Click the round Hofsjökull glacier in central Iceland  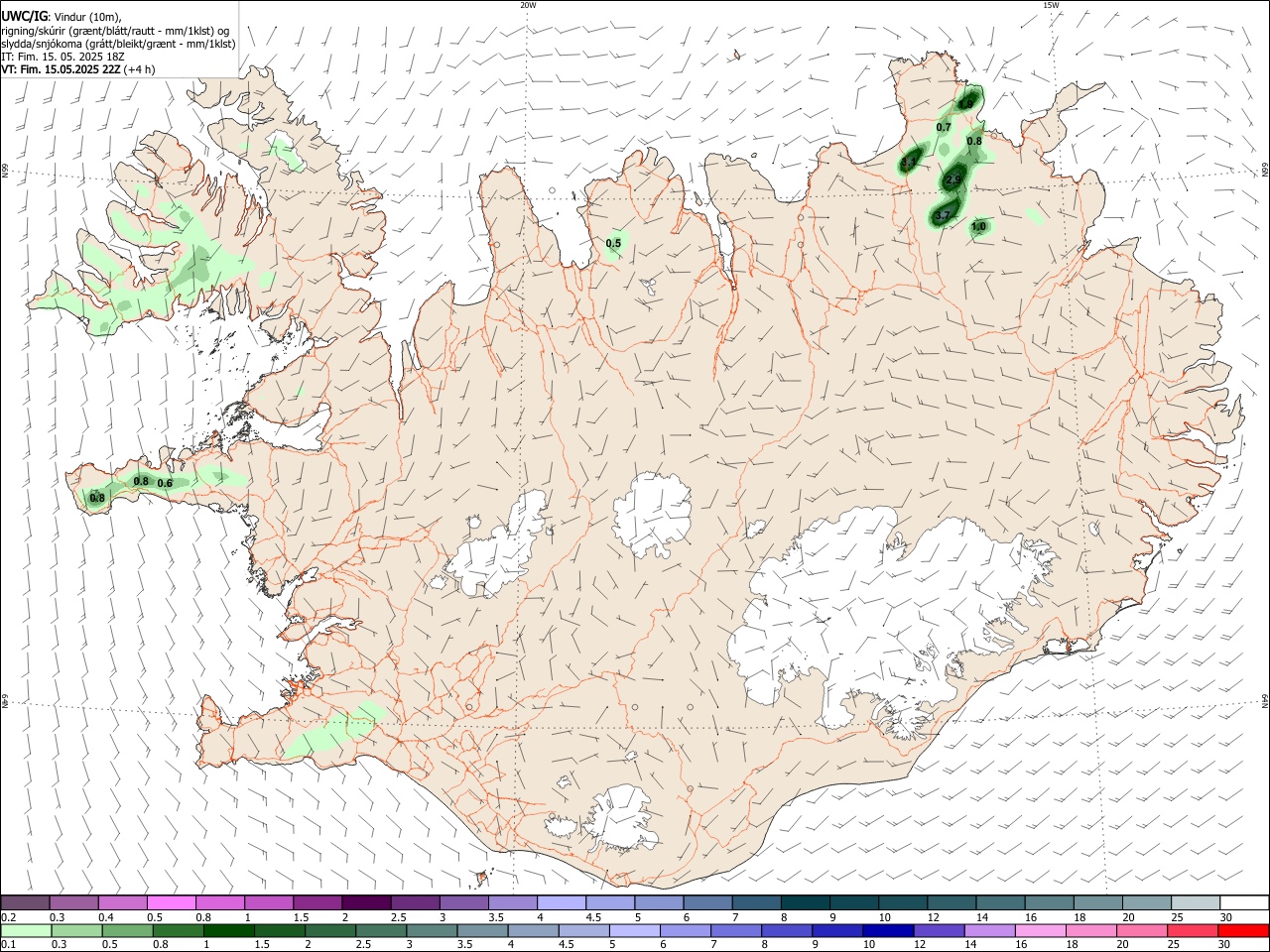(652, 516)
